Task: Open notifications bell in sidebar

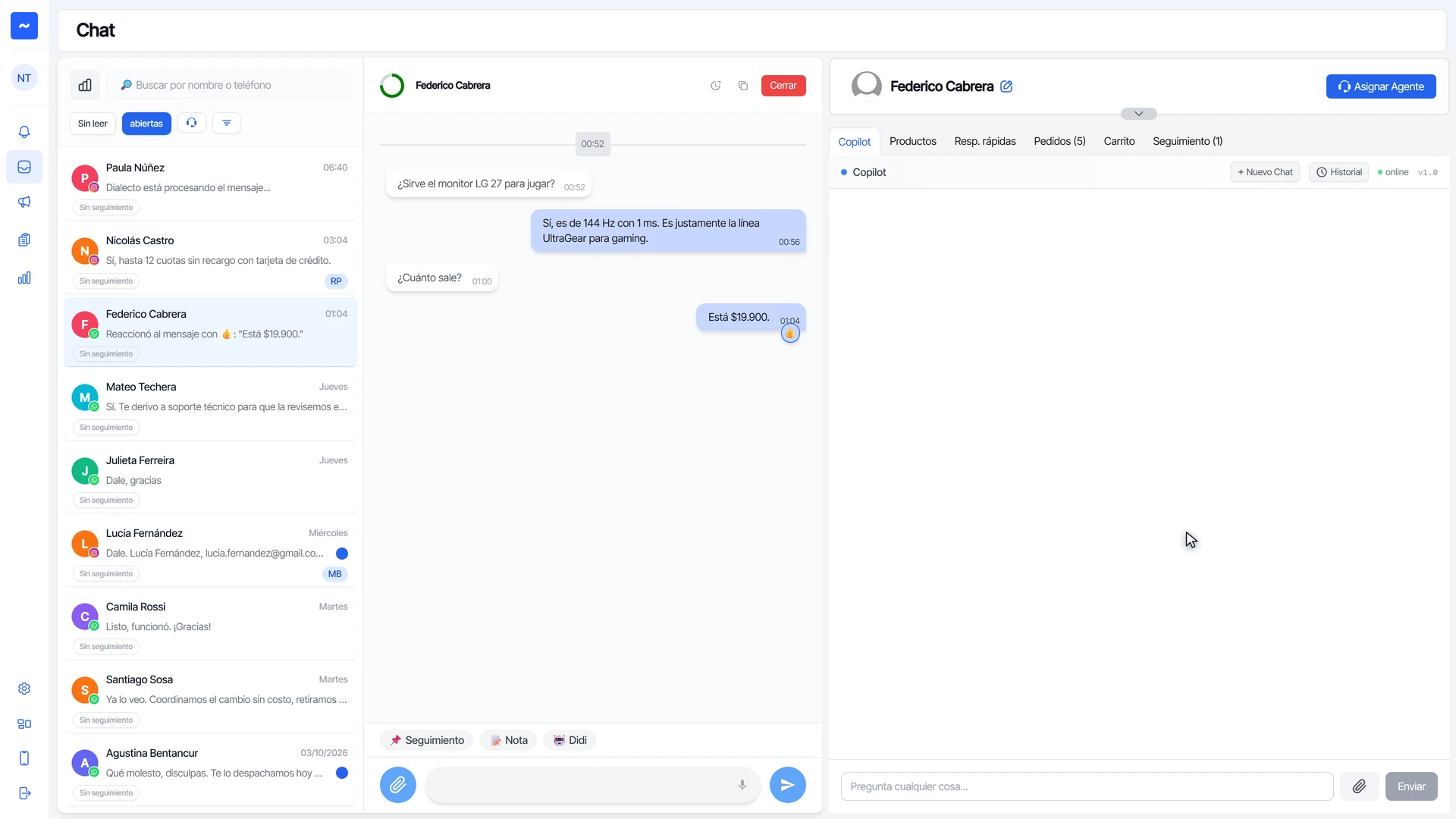Action: click(x=24, y=132)
